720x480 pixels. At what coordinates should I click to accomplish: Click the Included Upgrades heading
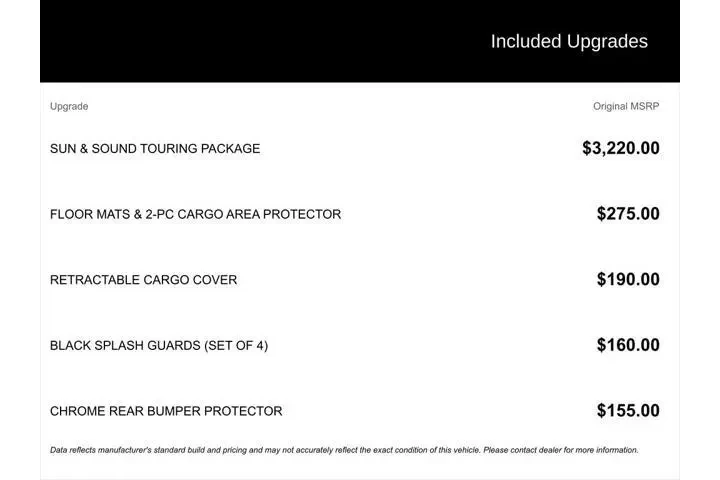point(569,42)
